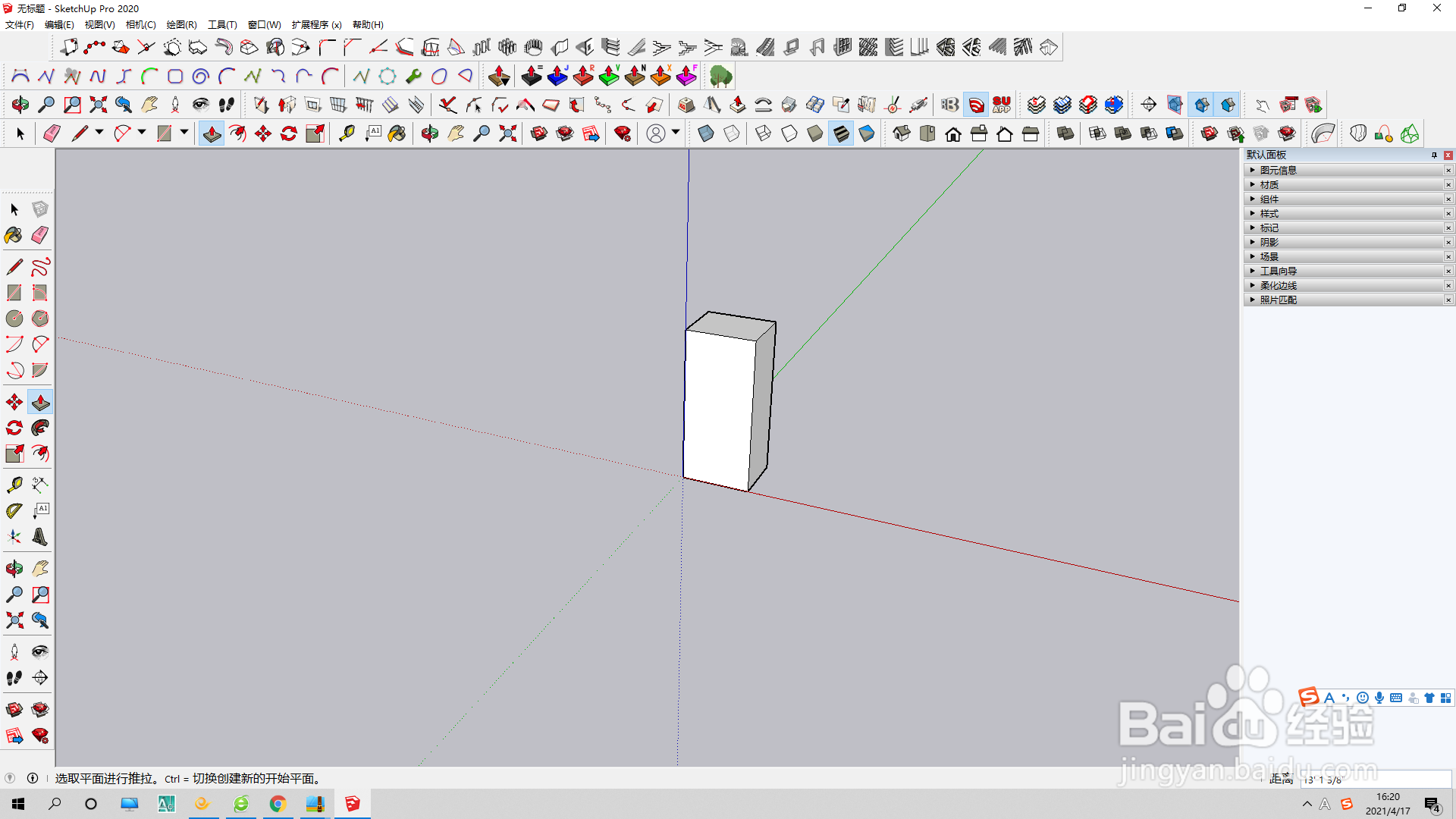Click the 距离 measurements input box
Screen dimensions: 1456x819
point(1374,780)
